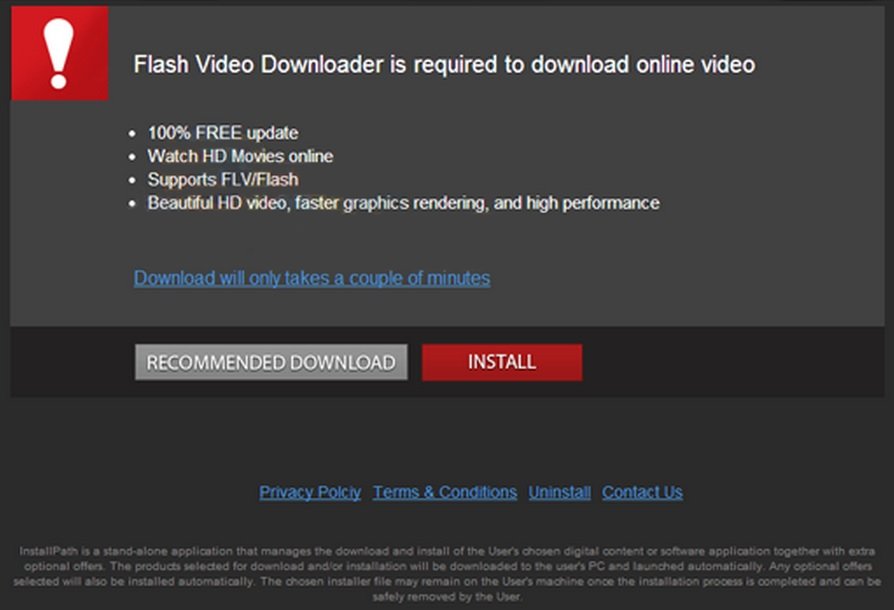Open the Privacy Policy link

click(x=310, y=492)
